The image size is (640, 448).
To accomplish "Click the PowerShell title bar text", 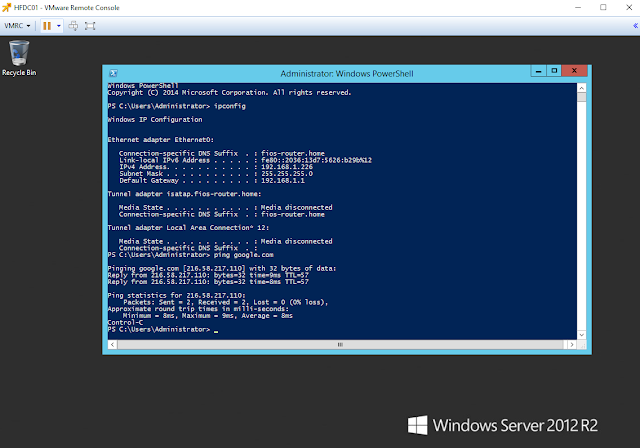I will (x=347, y=74).
